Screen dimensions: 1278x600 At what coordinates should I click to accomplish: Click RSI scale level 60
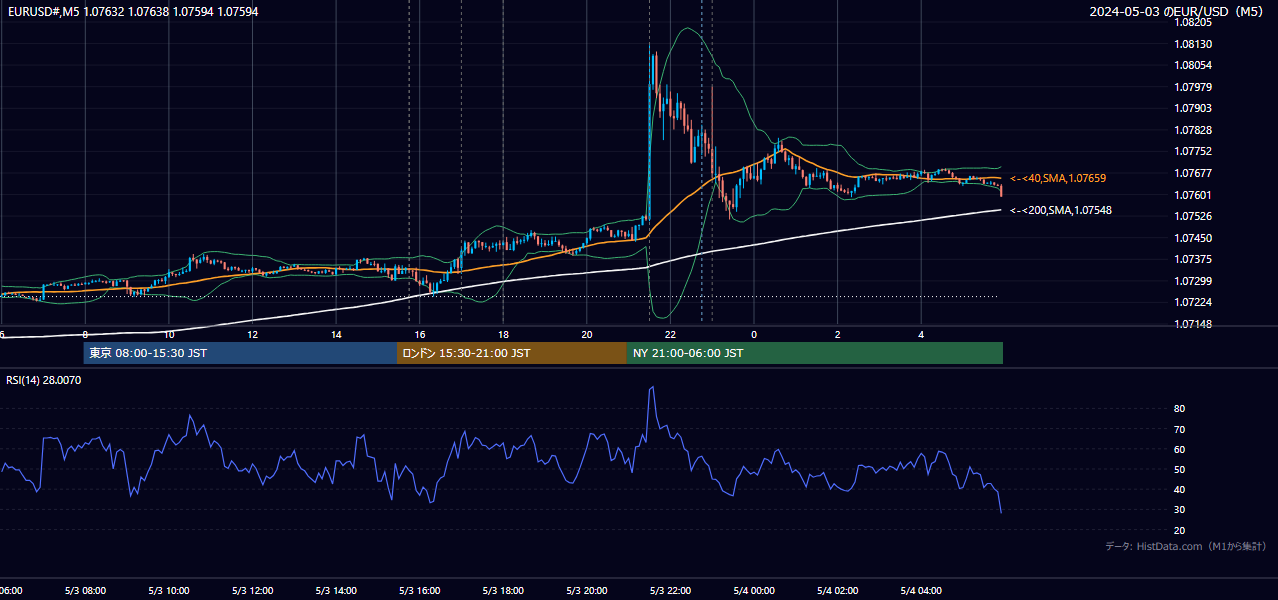(1180, 449)
